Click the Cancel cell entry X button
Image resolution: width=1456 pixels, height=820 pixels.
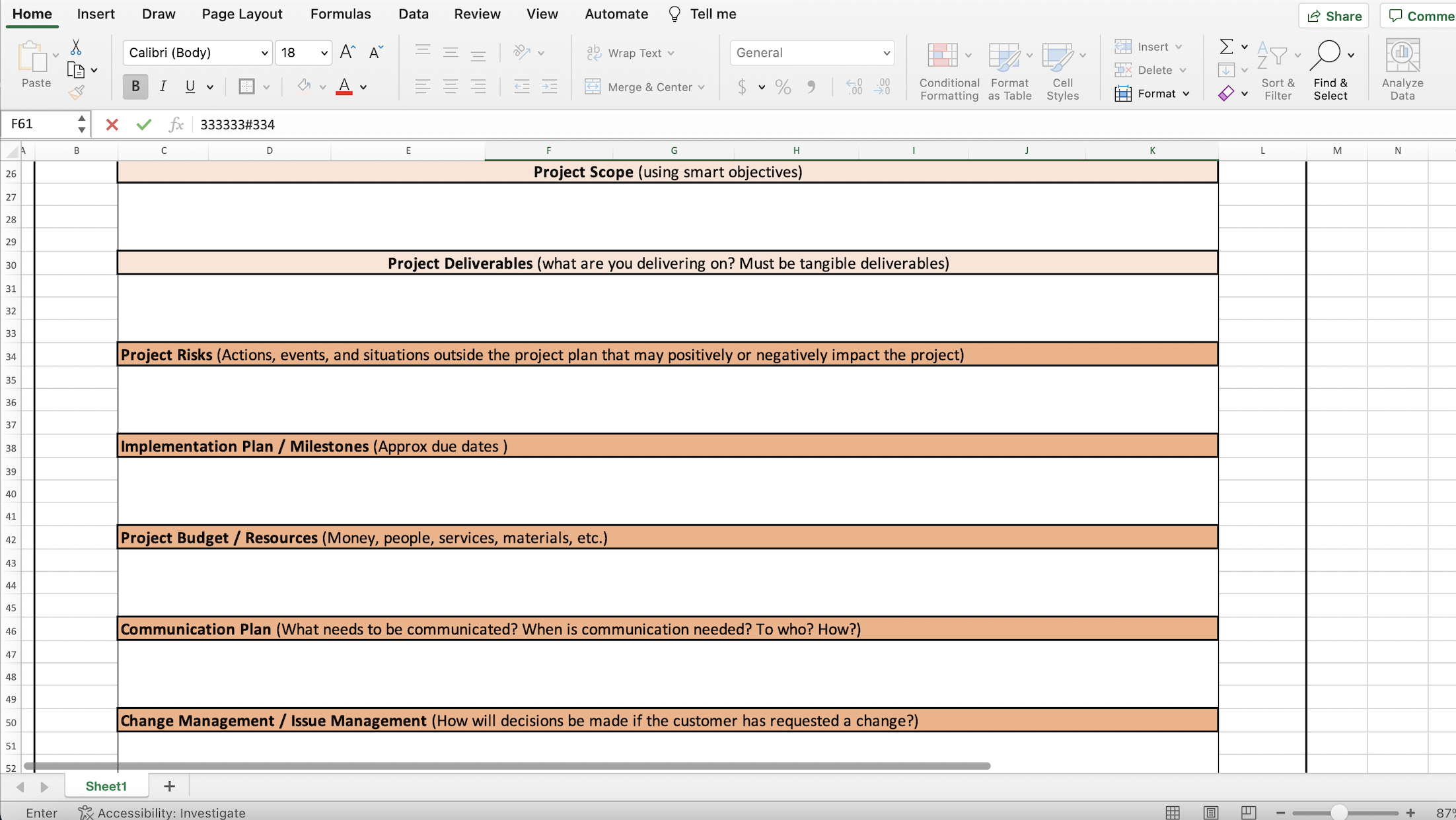(112, 124)
